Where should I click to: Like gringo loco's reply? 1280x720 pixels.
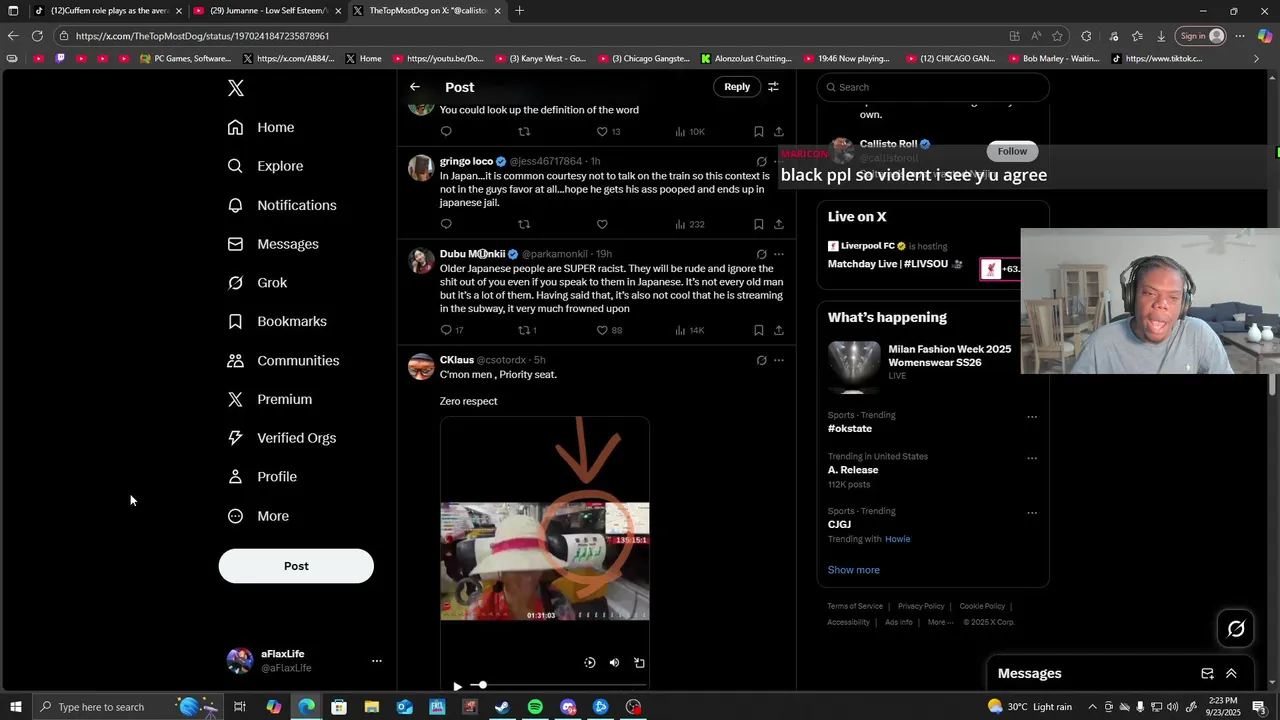pyautogui.click(x=602, y=224)
